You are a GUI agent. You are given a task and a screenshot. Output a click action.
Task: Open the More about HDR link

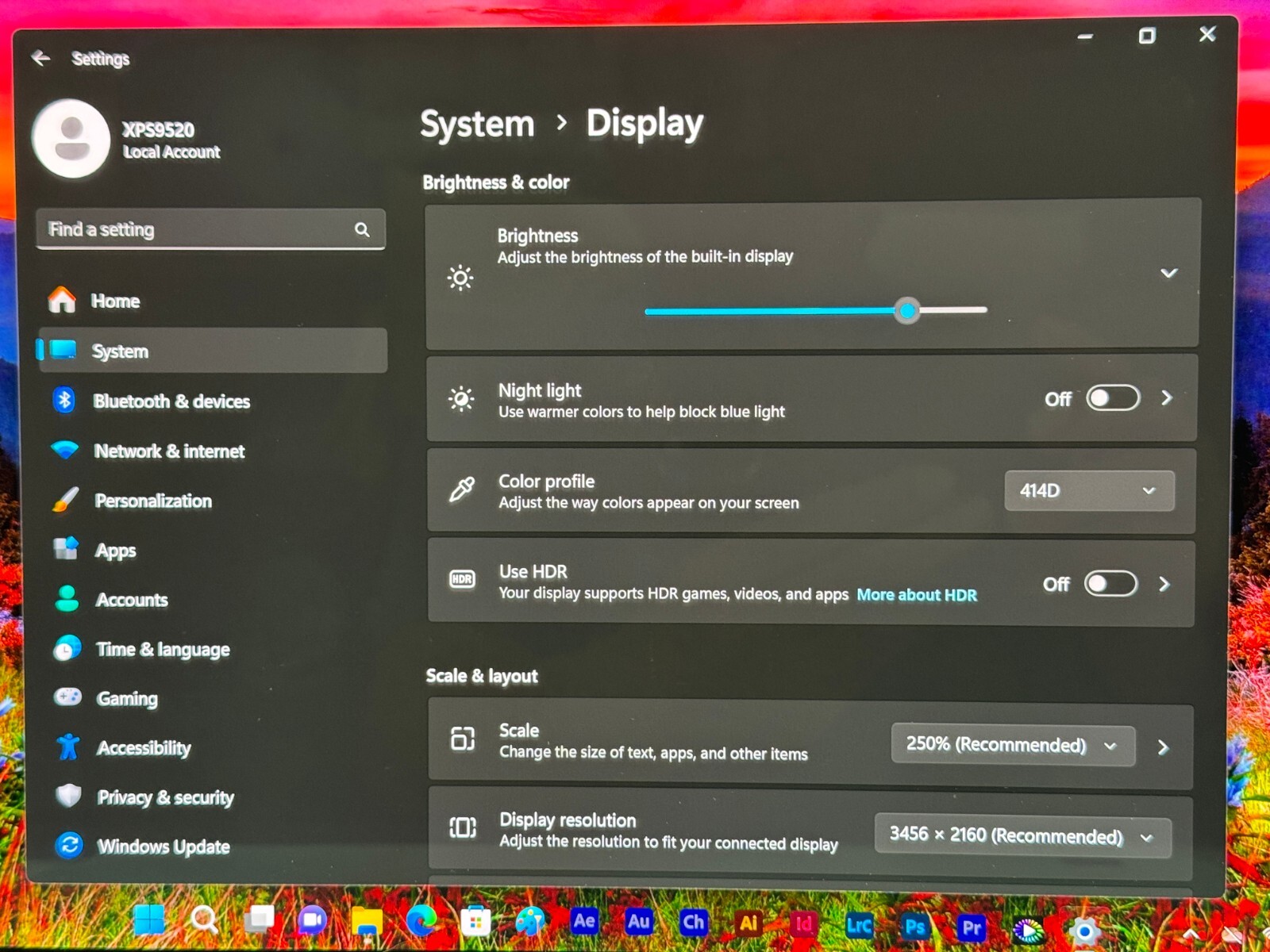(917, 595)
